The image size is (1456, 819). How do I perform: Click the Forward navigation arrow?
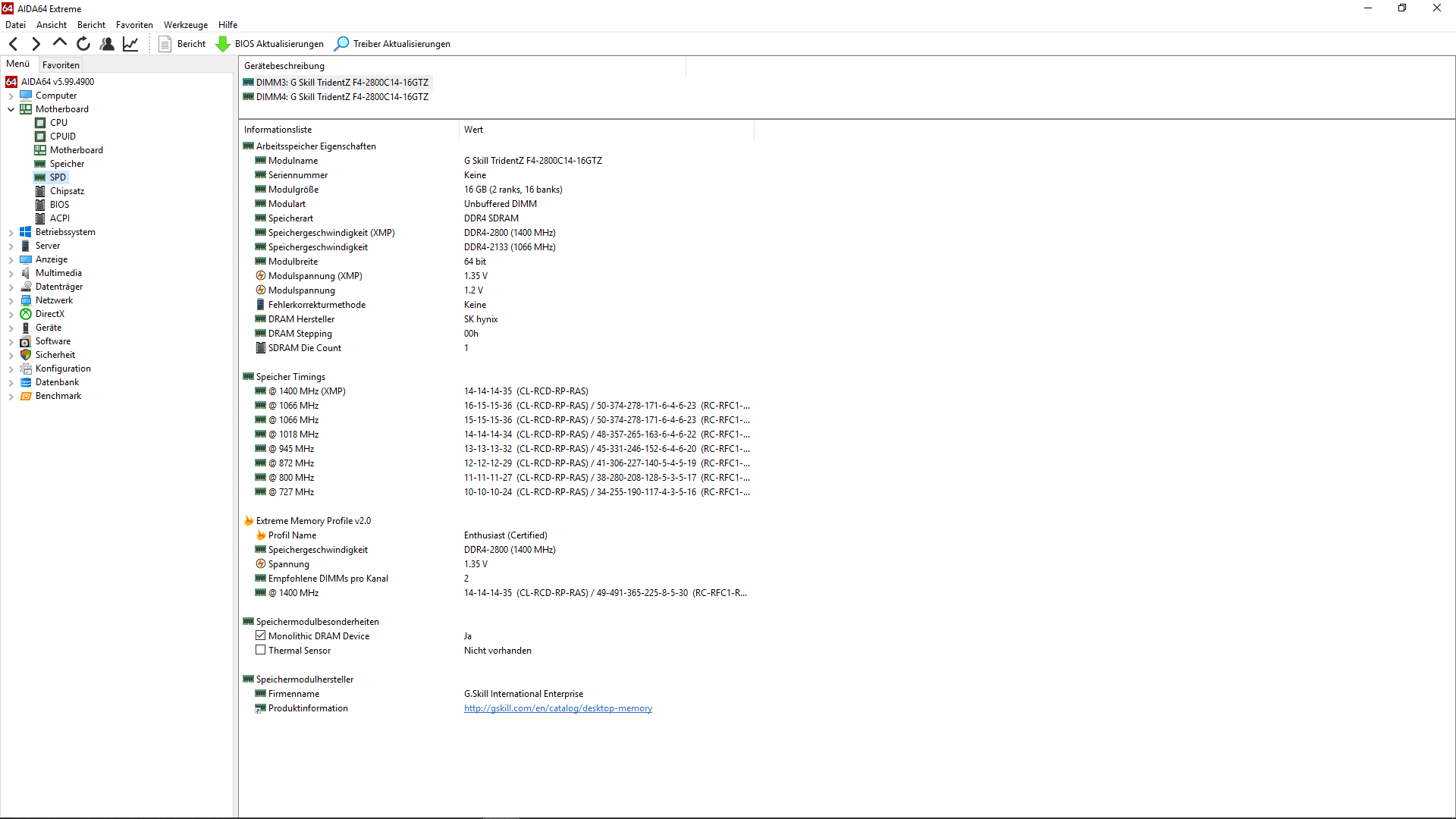coord(36,44)
